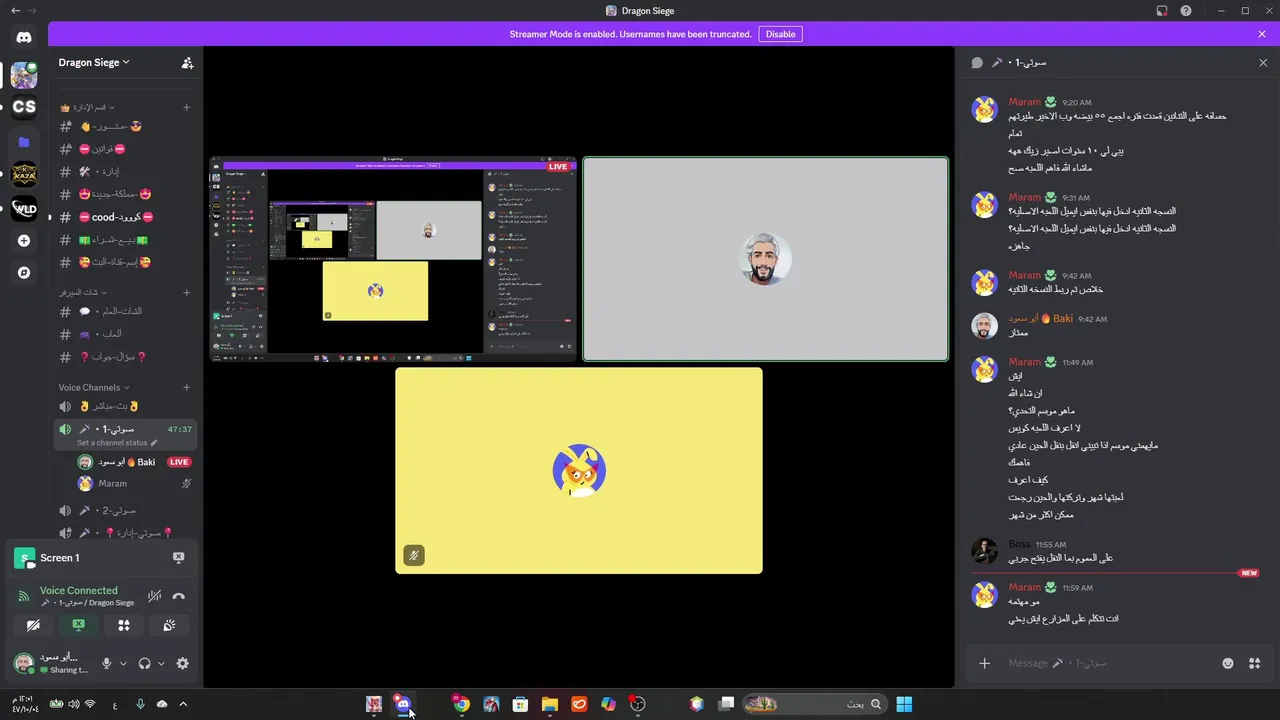Disconnect from voice with hang-up icon
Image resolution: width=1280 pixels, height=720 pixels.
(179, 596)
